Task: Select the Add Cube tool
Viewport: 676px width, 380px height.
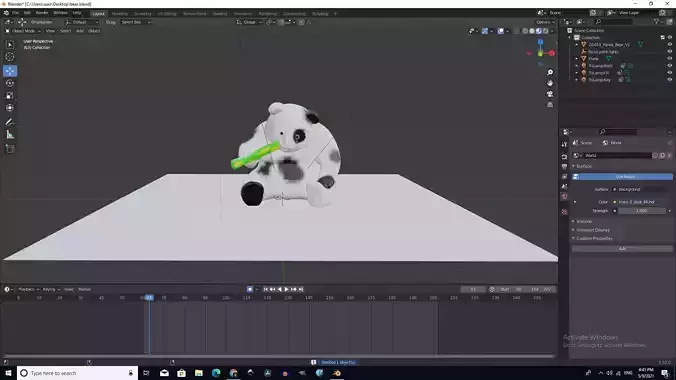Action: pyautogui.click(x=10, y=149)
